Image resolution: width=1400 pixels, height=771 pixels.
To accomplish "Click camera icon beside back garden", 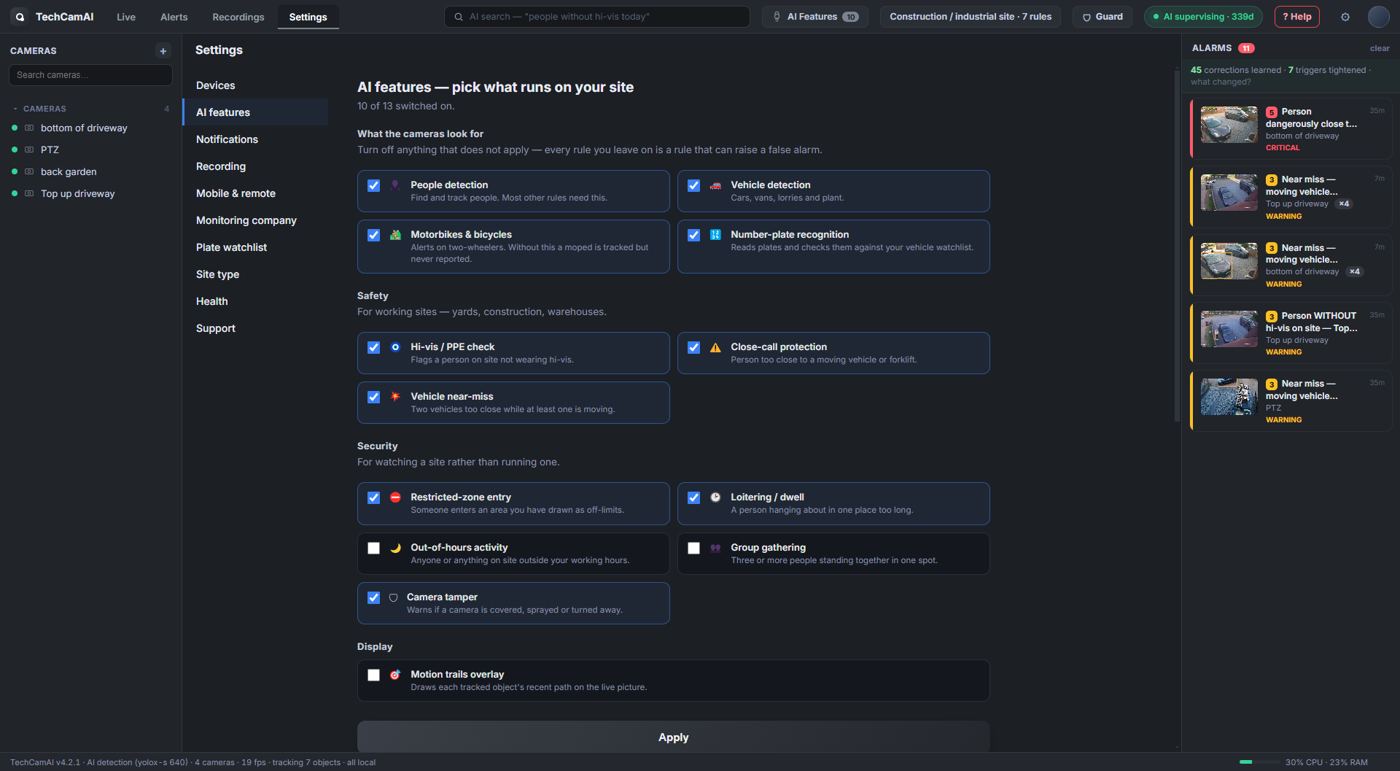I will pos(29,172).
